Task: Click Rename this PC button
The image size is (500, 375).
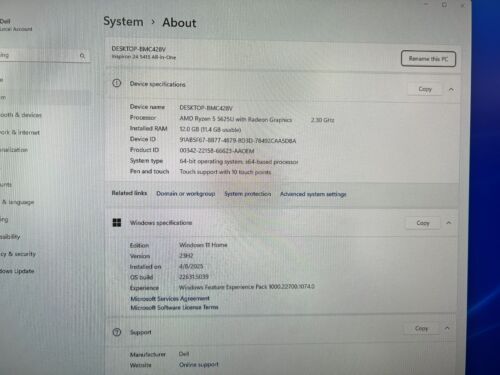Action: click(x=428, y=59)
